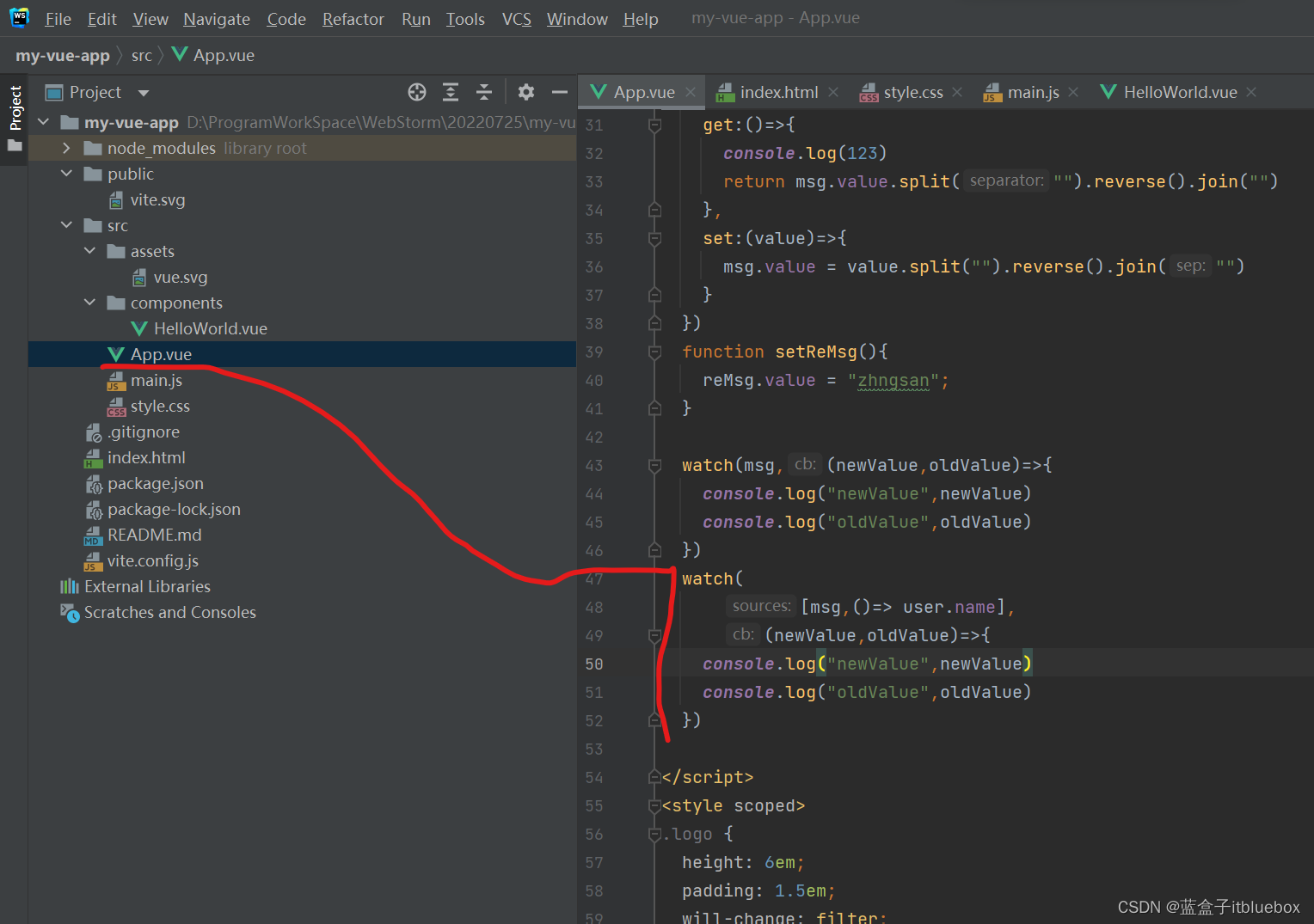
Task: Open the Project dropdown view selector
Action: click(144, 93)
